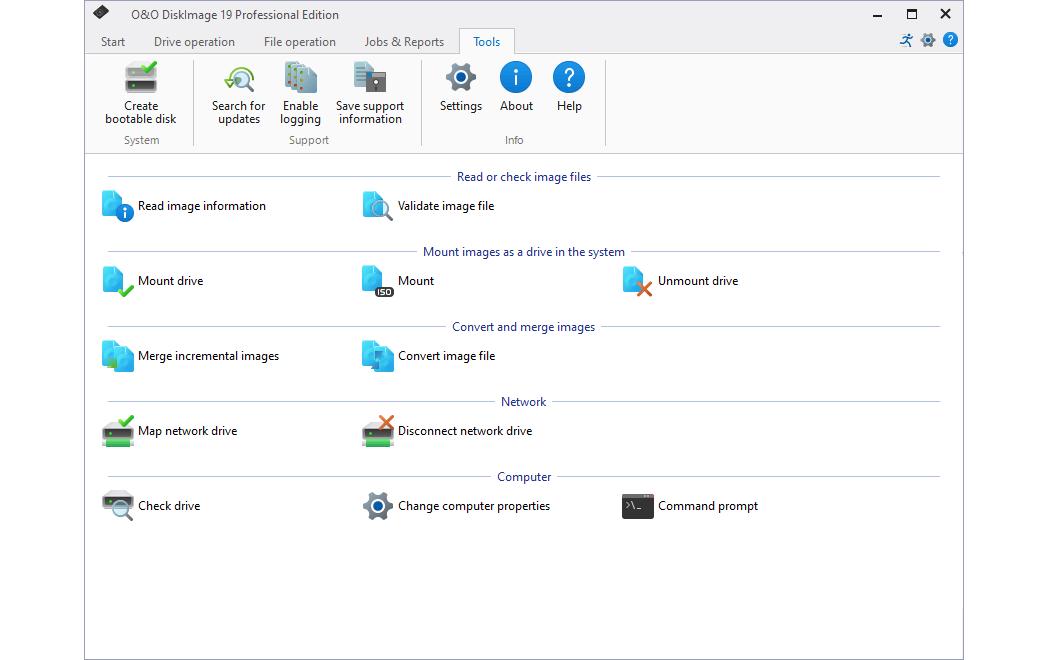
Task: Select the Map network drive icon
Action: (118, 431)
